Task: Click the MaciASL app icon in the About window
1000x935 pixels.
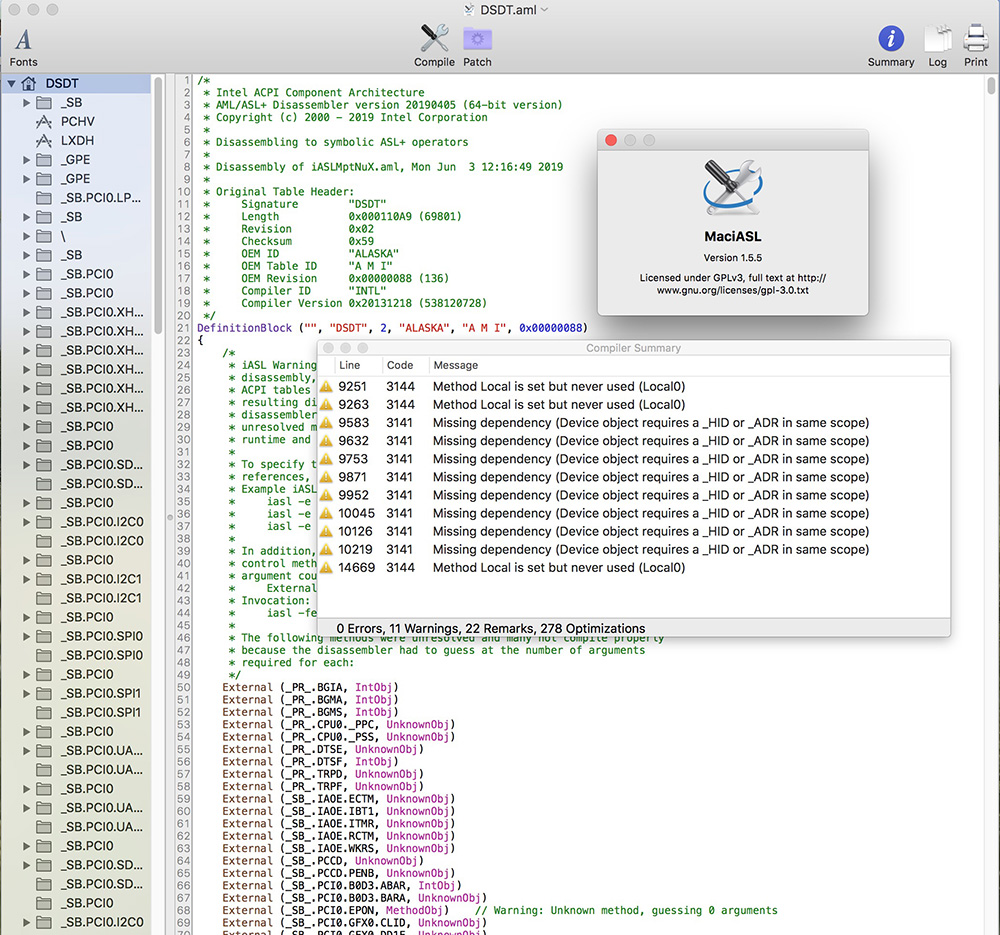Action: pyautogui.click(x=733, y=187)
